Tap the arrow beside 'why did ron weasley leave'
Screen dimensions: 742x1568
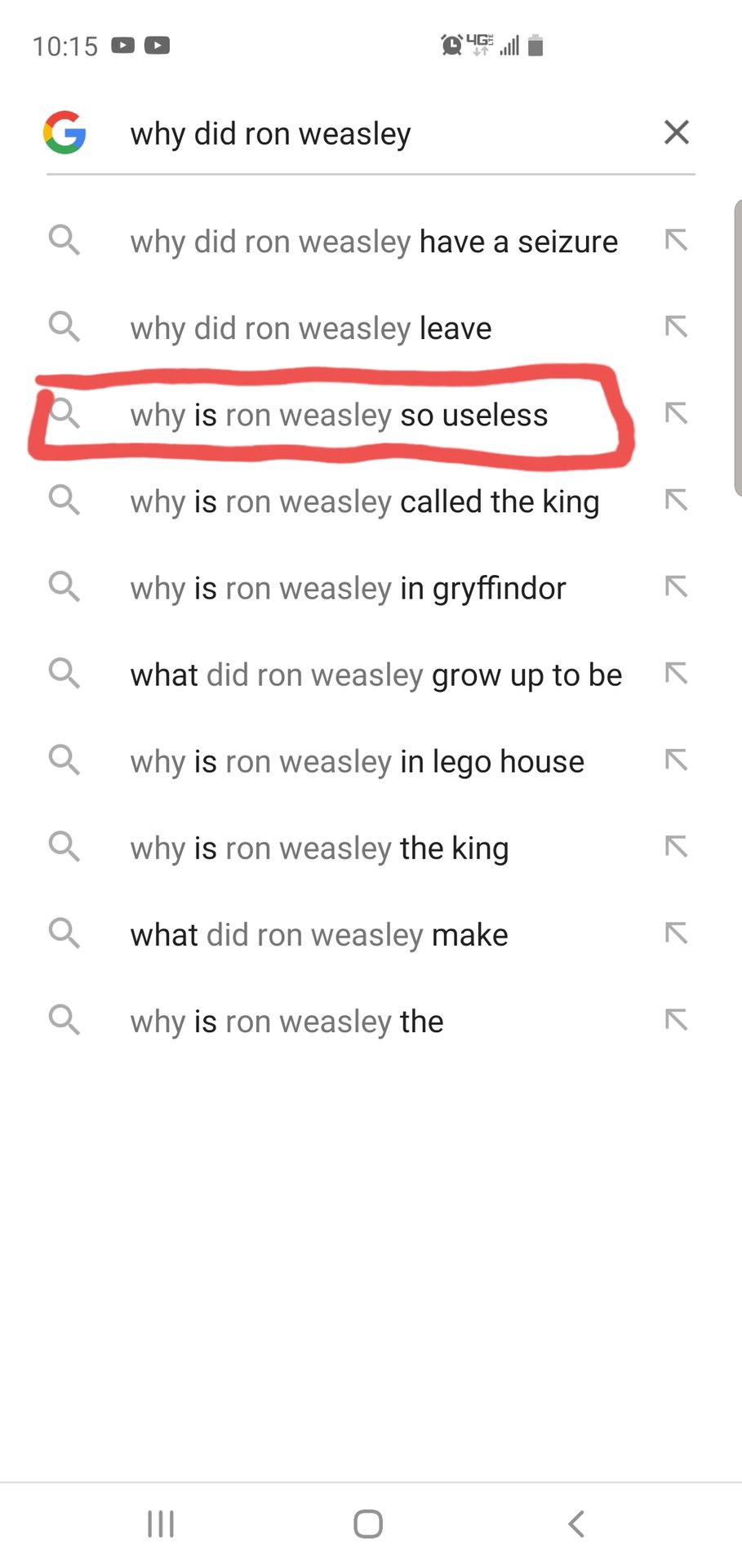(x=676, y=327)
